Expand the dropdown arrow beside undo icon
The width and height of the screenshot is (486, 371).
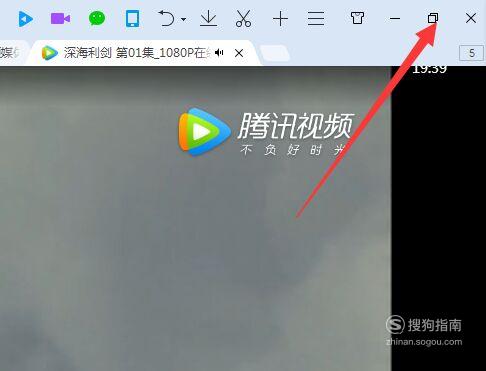pos(183,19)
